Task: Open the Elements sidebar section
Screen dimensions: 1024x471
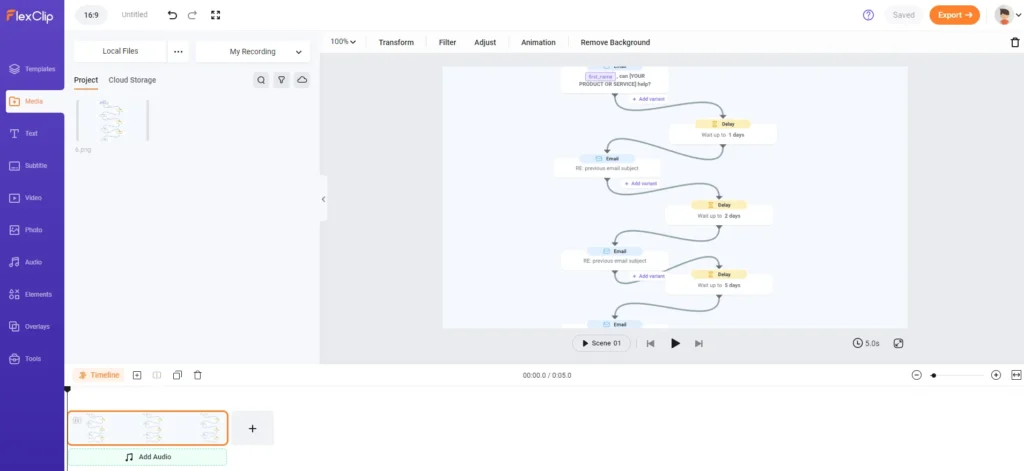Action: pyautogui.click(x=32, y=295)
